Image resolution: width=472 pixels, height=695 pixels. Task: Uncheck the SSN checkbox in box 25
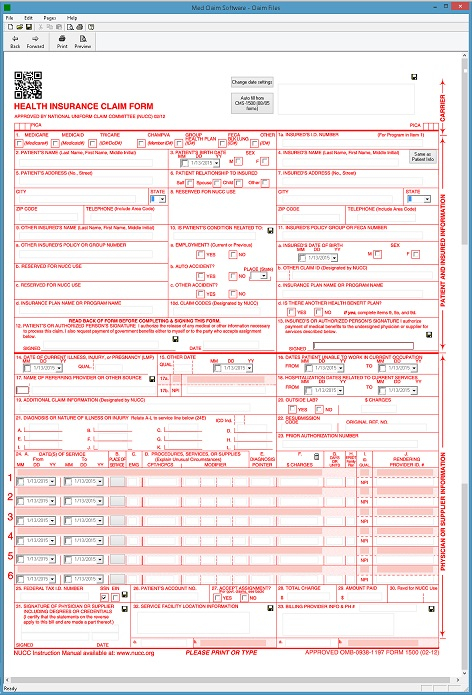[x=104, y=597]
